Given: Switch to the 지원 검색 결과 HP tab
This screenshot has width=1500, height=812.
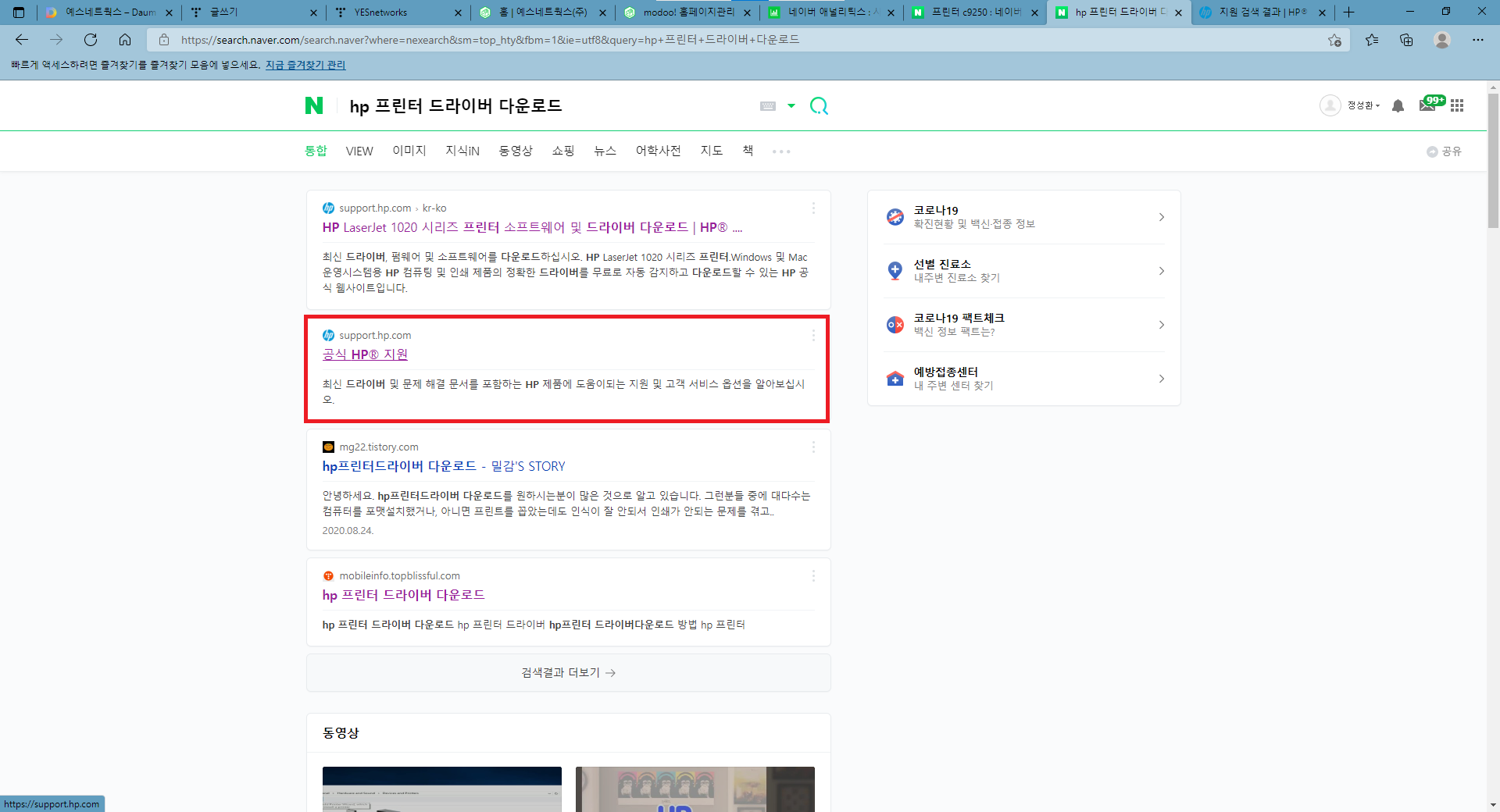Looking at the screenshot, I should coord(1262,12).
